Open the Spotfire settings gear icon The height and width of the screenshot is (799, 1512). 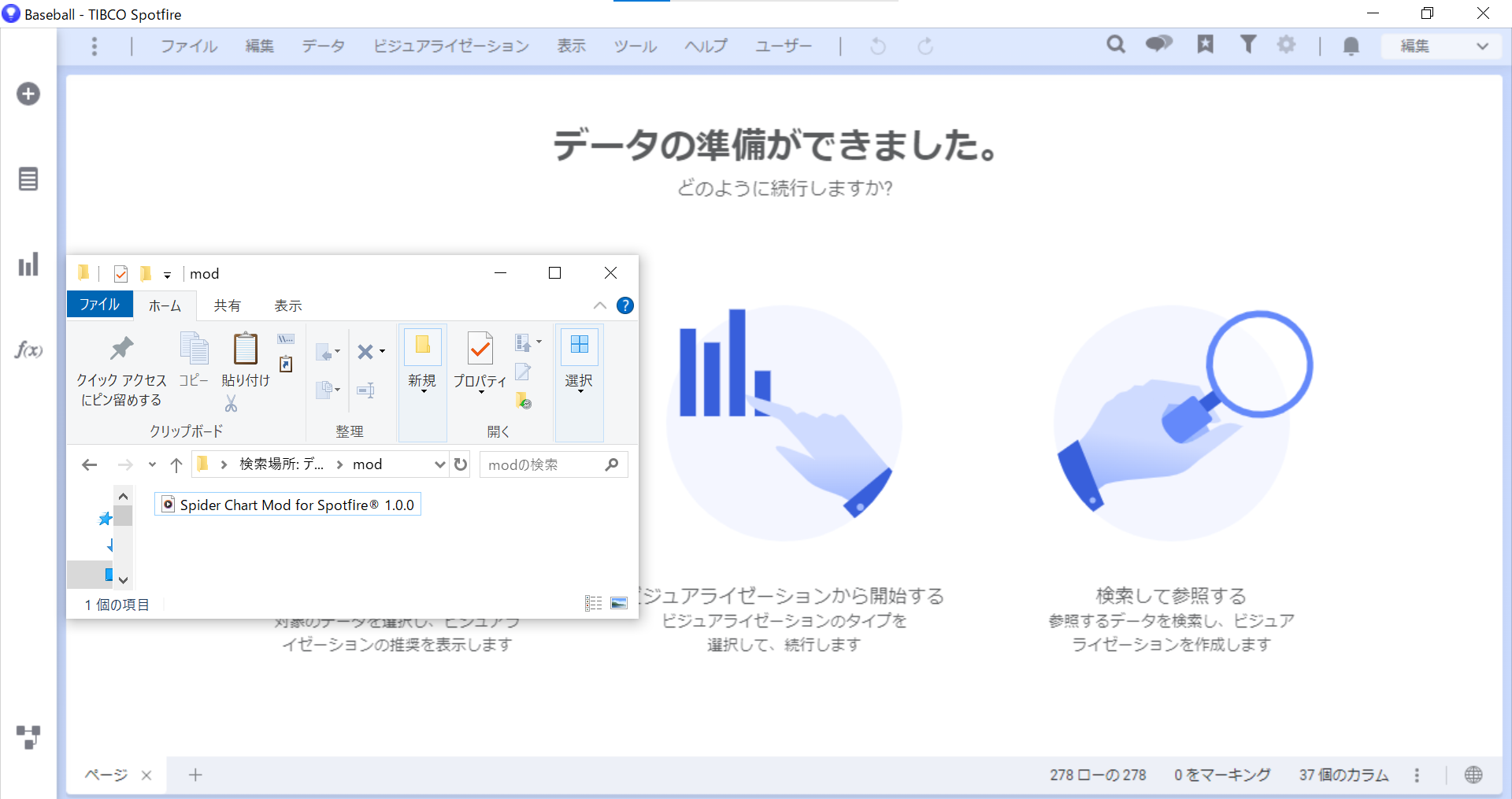click(1286, 44)
